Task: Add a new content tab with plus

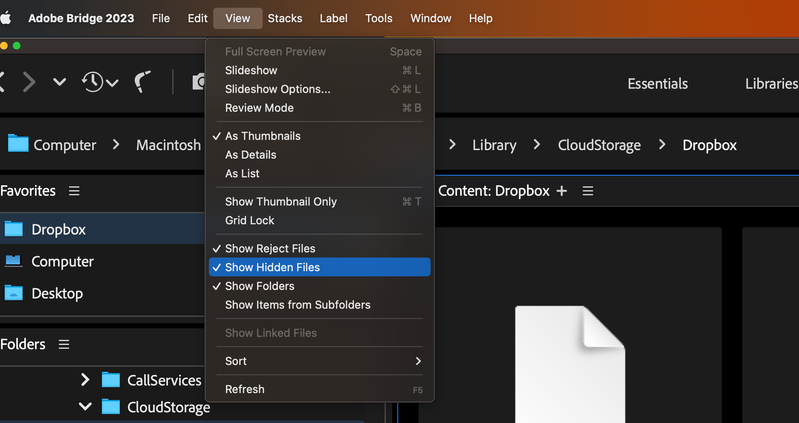Action: [x=562, y=191]
